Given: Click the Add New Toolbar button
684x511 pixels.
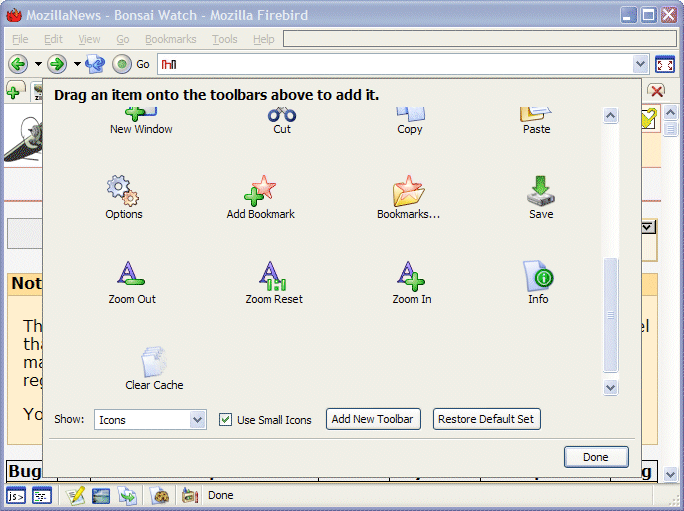Looking at the screenshot, I should tap(372, 419).
